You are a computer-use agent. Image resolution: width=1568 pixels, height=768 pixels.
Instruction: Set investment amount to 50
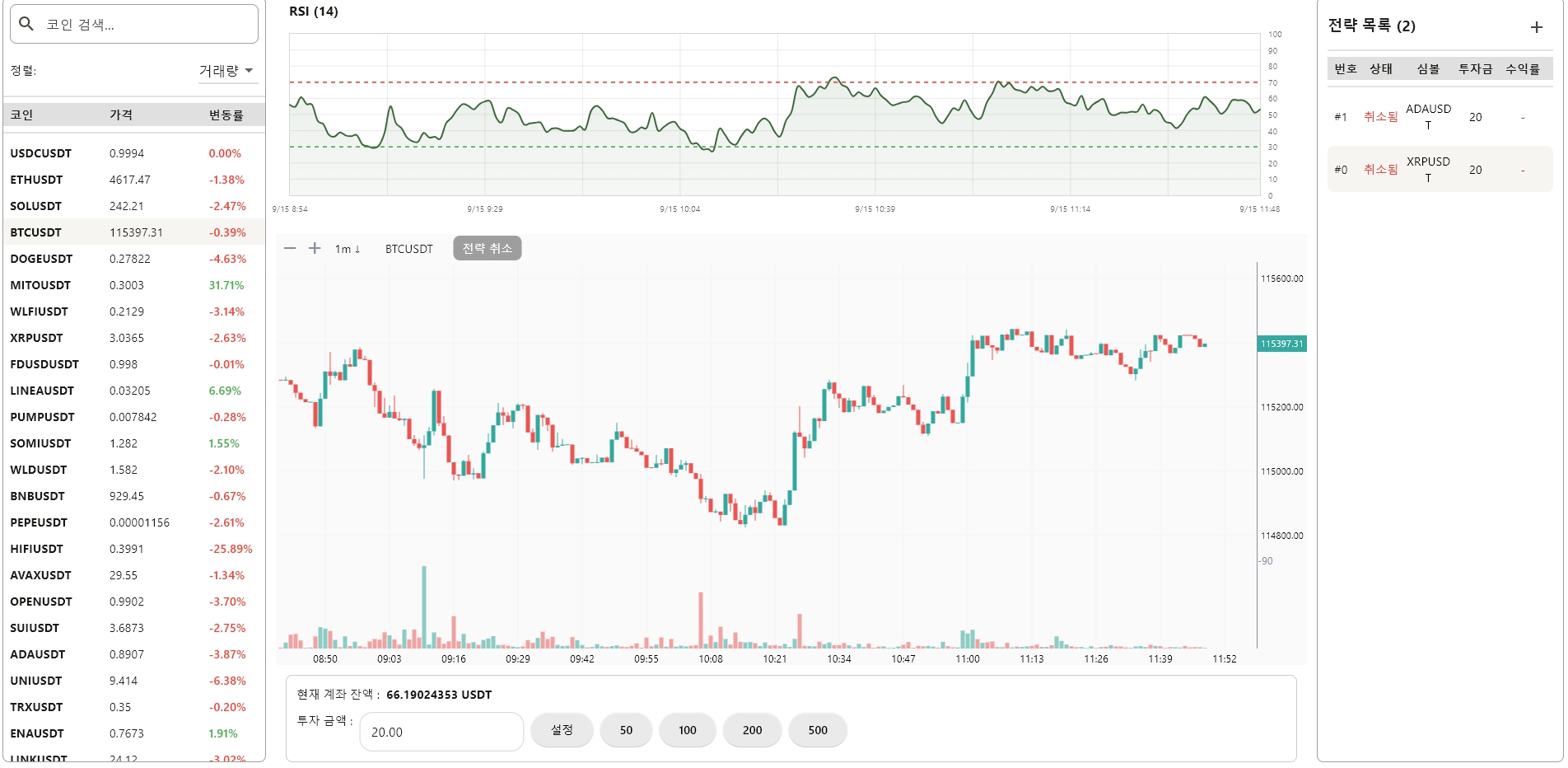[x=626, y=730]
